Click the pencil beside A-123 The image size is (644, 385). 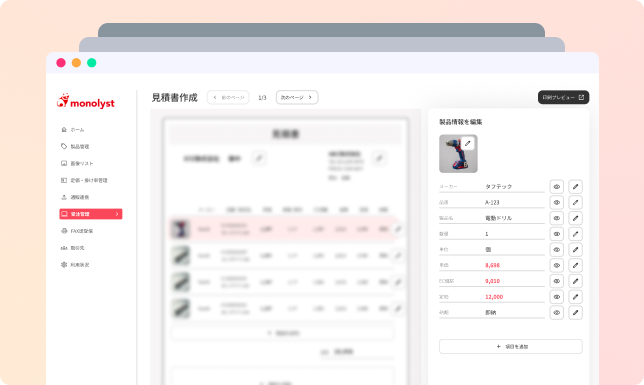tap(575, 202)
